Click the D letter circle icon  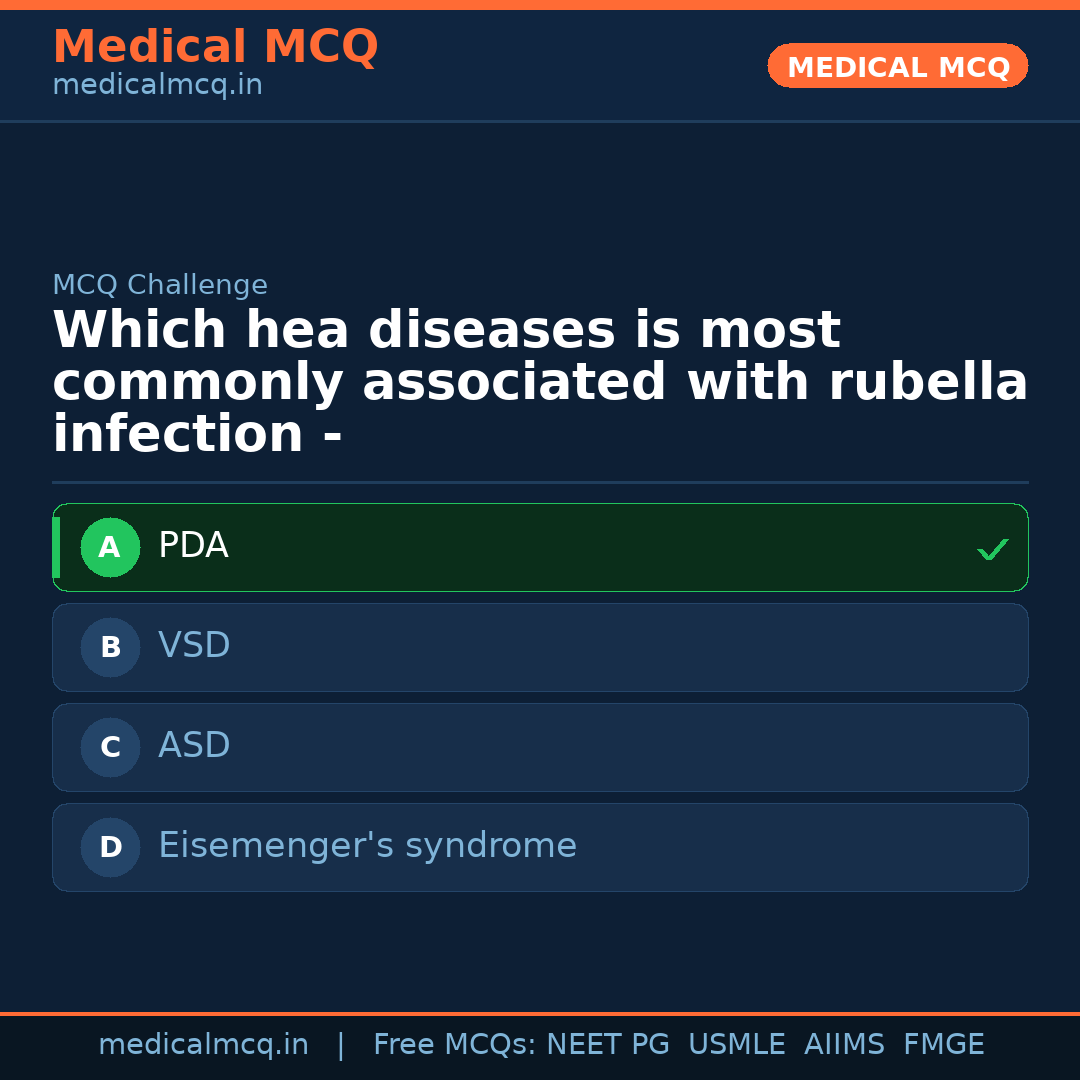110,847
